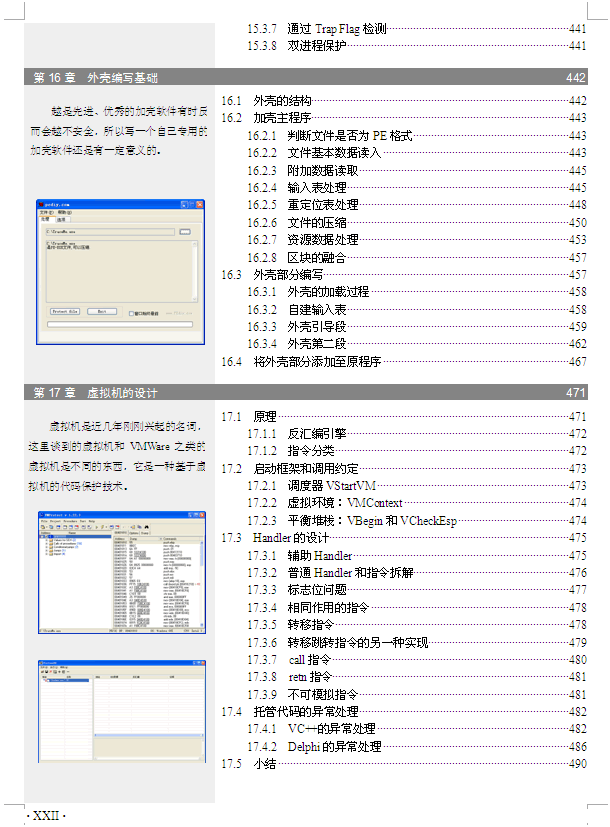Select chapter 17 summary paragraph mentioning VMWare
610x827 pixels.
pos(117,456)
